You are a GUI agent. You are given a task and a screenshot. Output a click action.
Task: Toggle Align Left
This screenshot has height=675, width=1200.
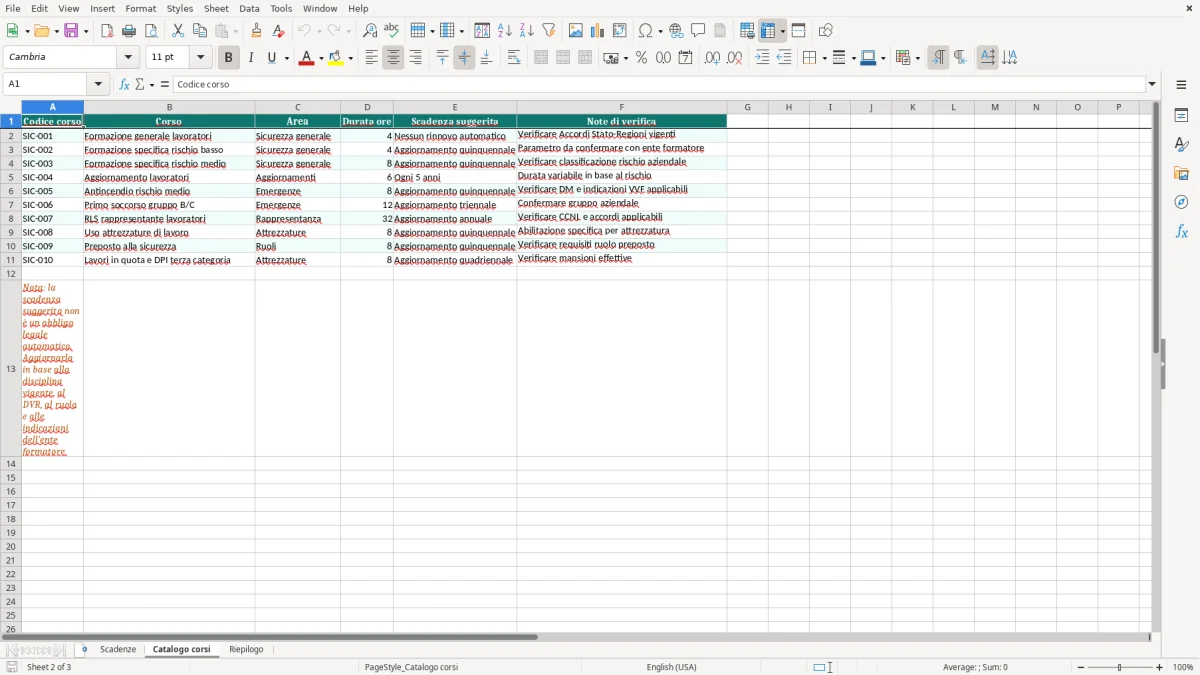(371, 58)
